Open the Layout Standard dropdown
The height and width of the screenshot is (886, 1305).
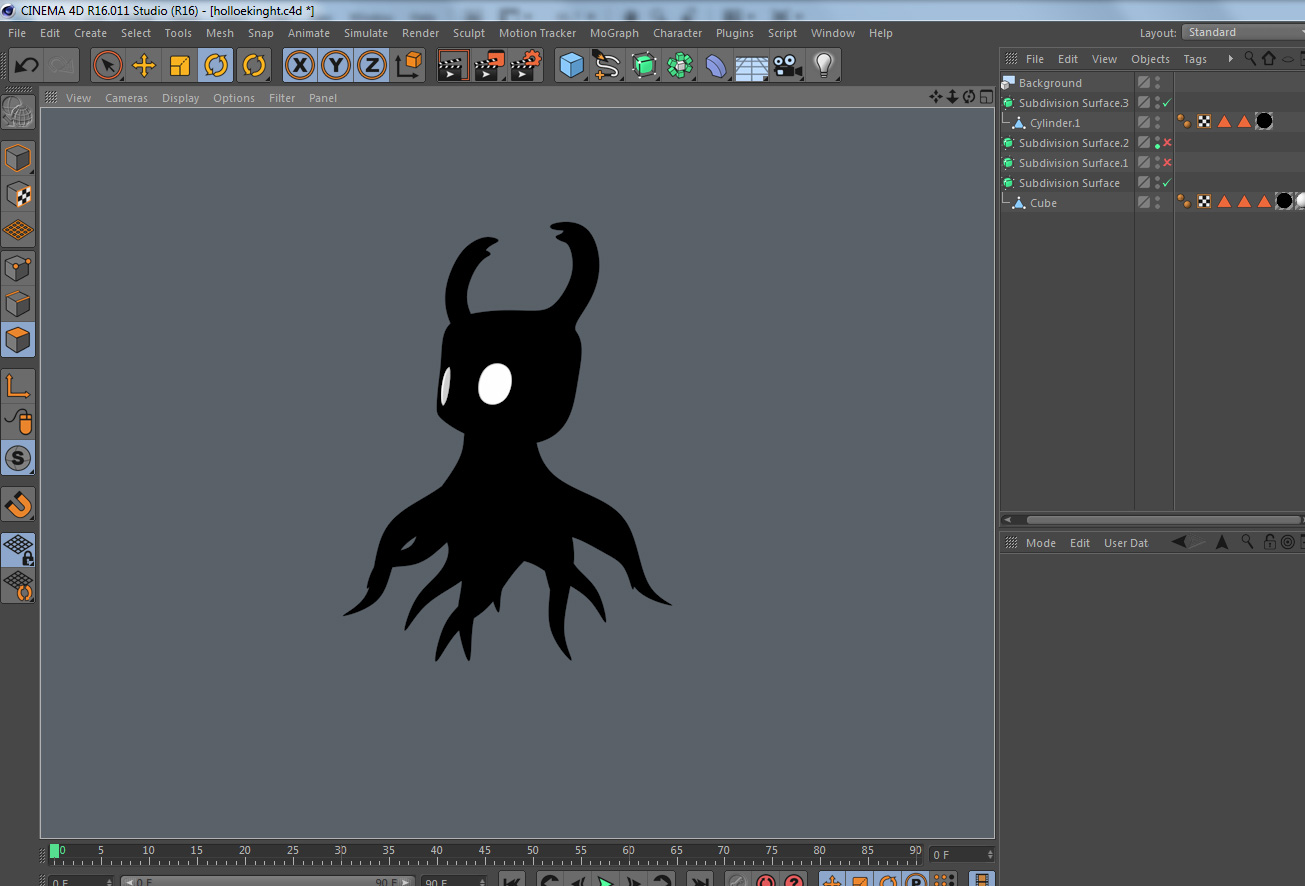[1242, 31]
